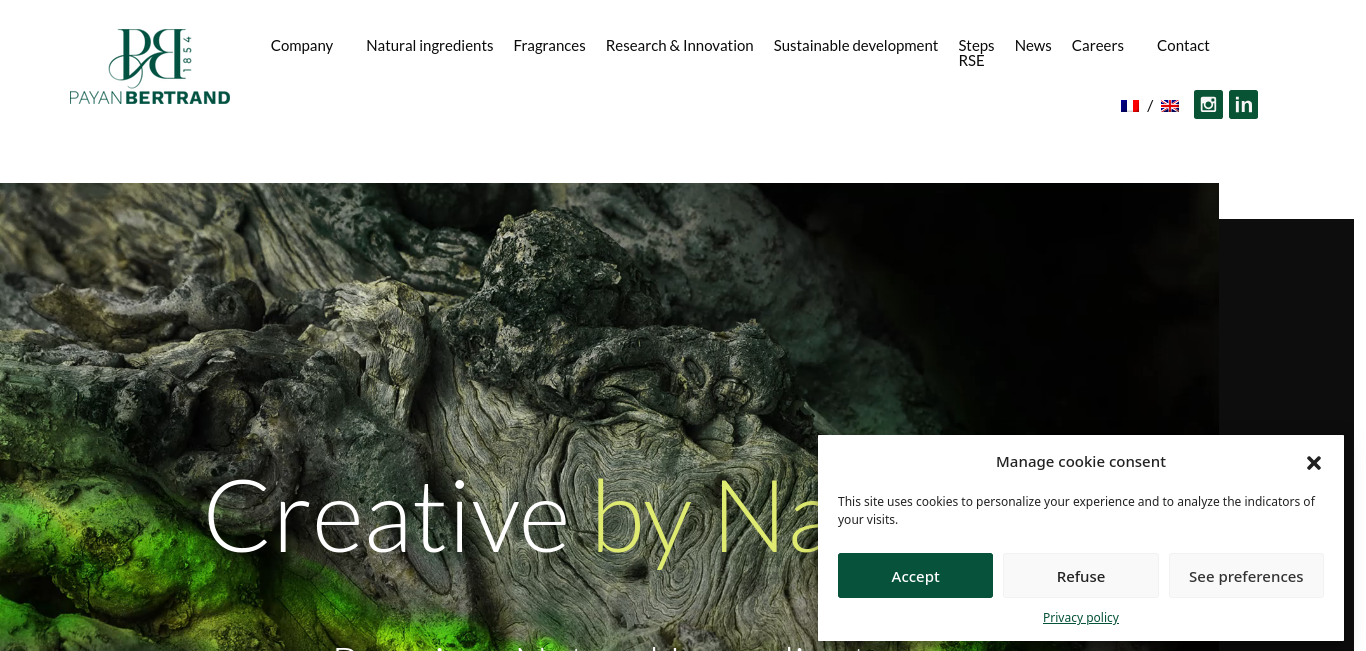
Task: Refuse cookies in consent dialog
Action: [1081, 576]
